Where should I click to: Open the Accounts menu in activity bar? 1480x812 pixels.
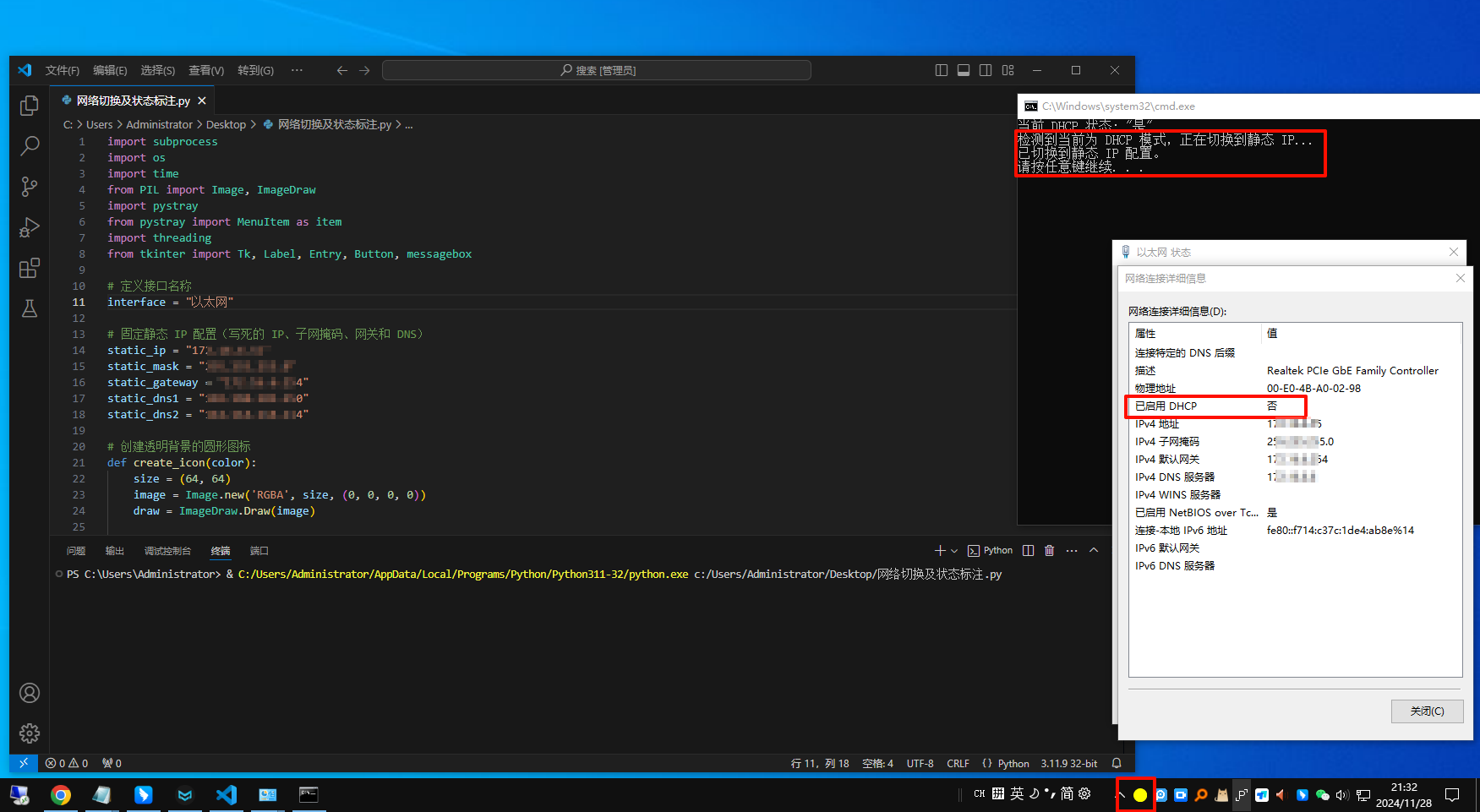click(x=30, y=693)
